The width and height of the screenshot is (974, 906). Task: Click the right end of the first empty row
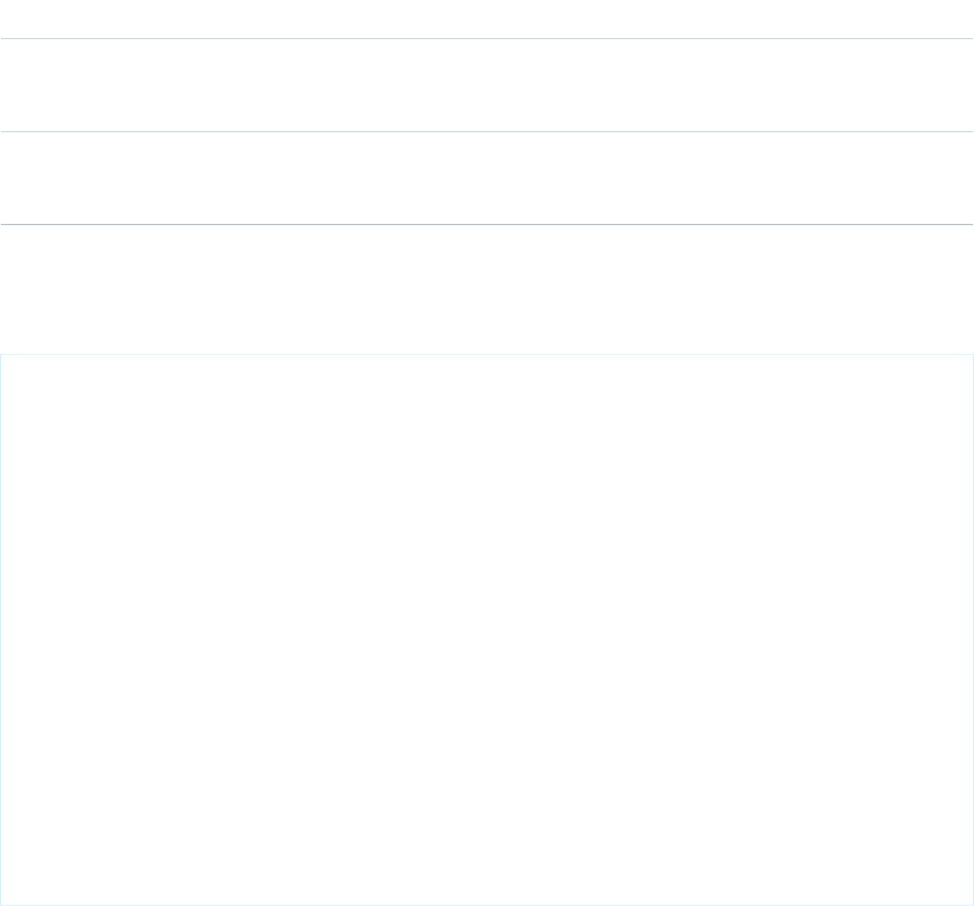(962, 85)
